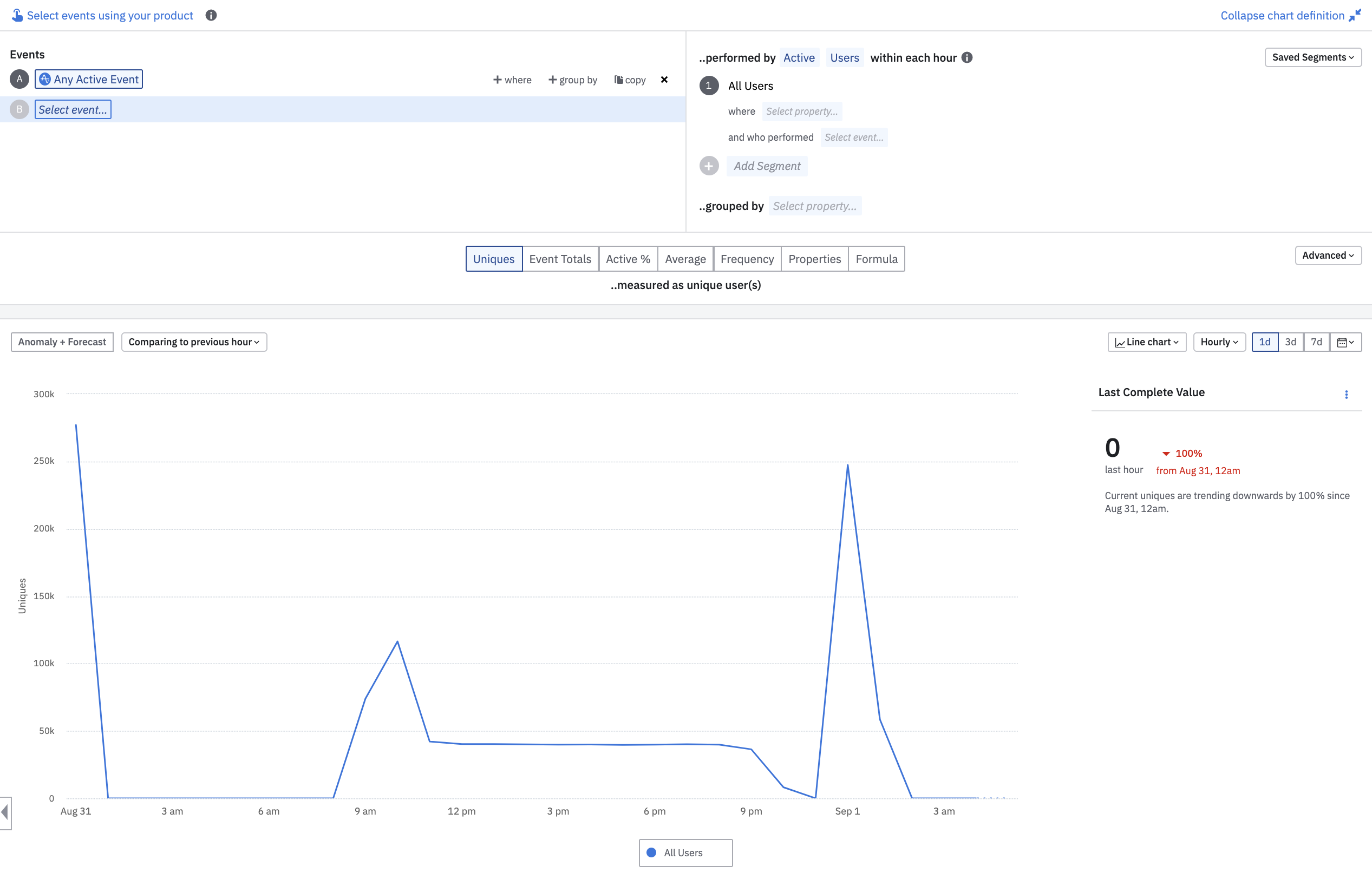This screenshot has height=879, width=1372.
Task: Switch to the Formula tab
Action: [x=876, y=259]
